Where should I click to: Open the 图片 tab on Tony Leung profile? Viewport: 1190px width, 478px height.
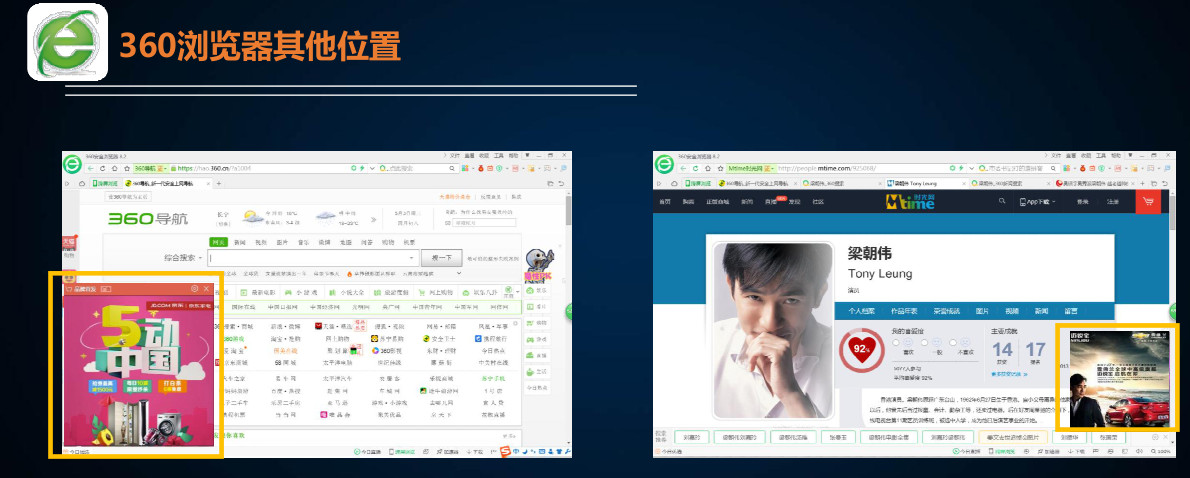(982, 311)
